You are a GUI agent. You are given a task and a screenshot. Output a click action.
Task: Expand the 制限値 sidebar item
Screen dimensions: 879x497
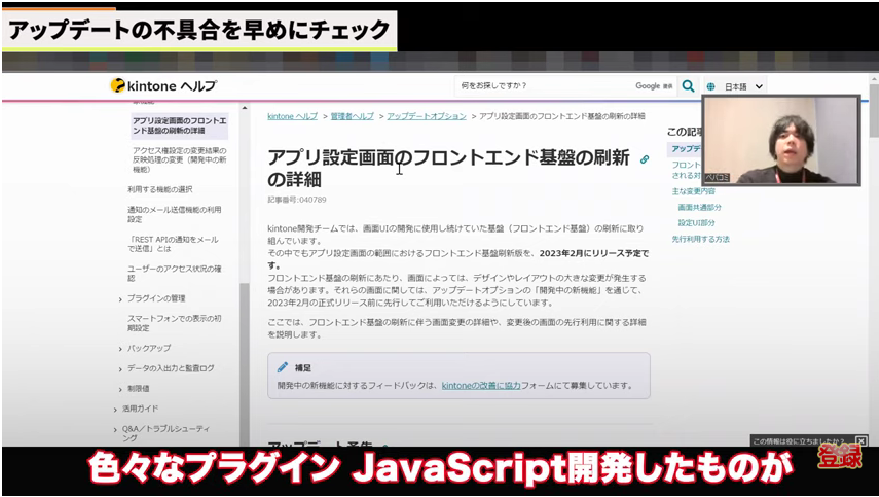click(x=121, y=388)
